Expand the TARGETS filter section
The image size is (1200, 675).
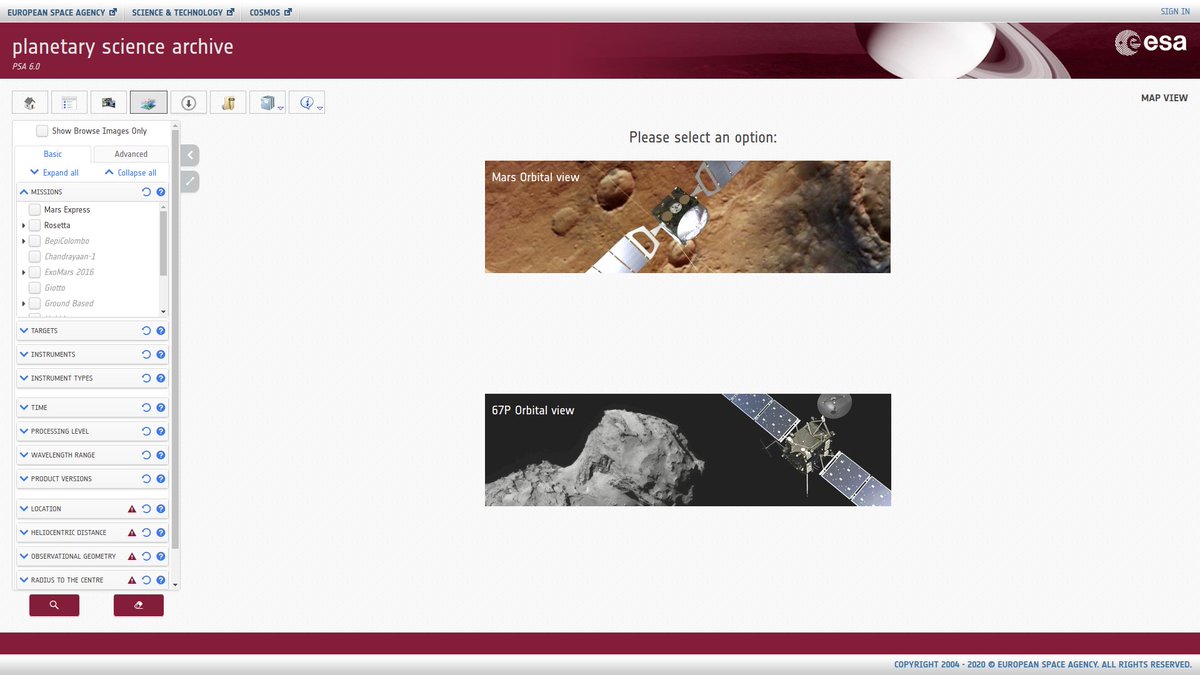click(23, 330)
